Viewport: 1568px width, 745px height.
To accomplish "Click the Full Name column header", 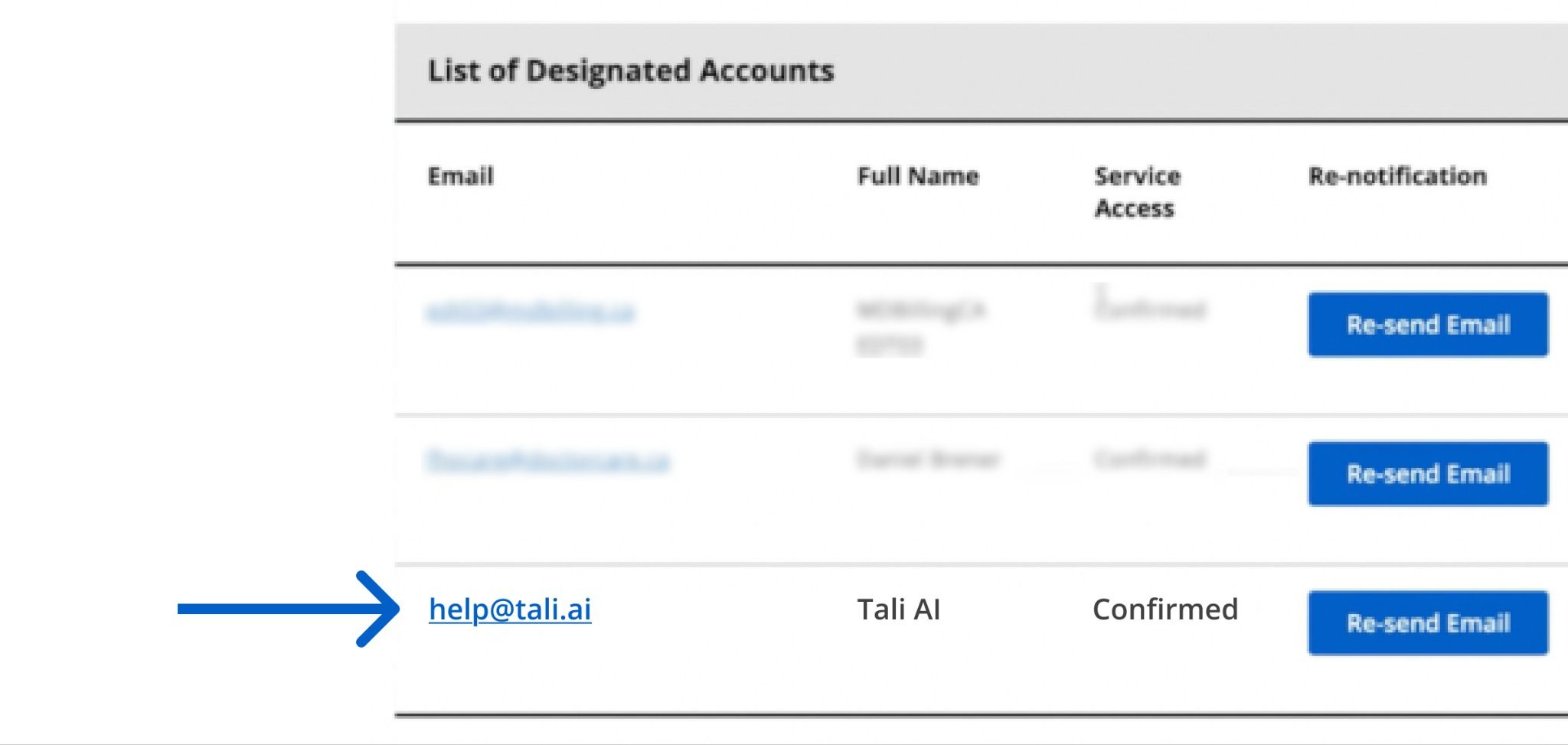I will coord(917,176).
